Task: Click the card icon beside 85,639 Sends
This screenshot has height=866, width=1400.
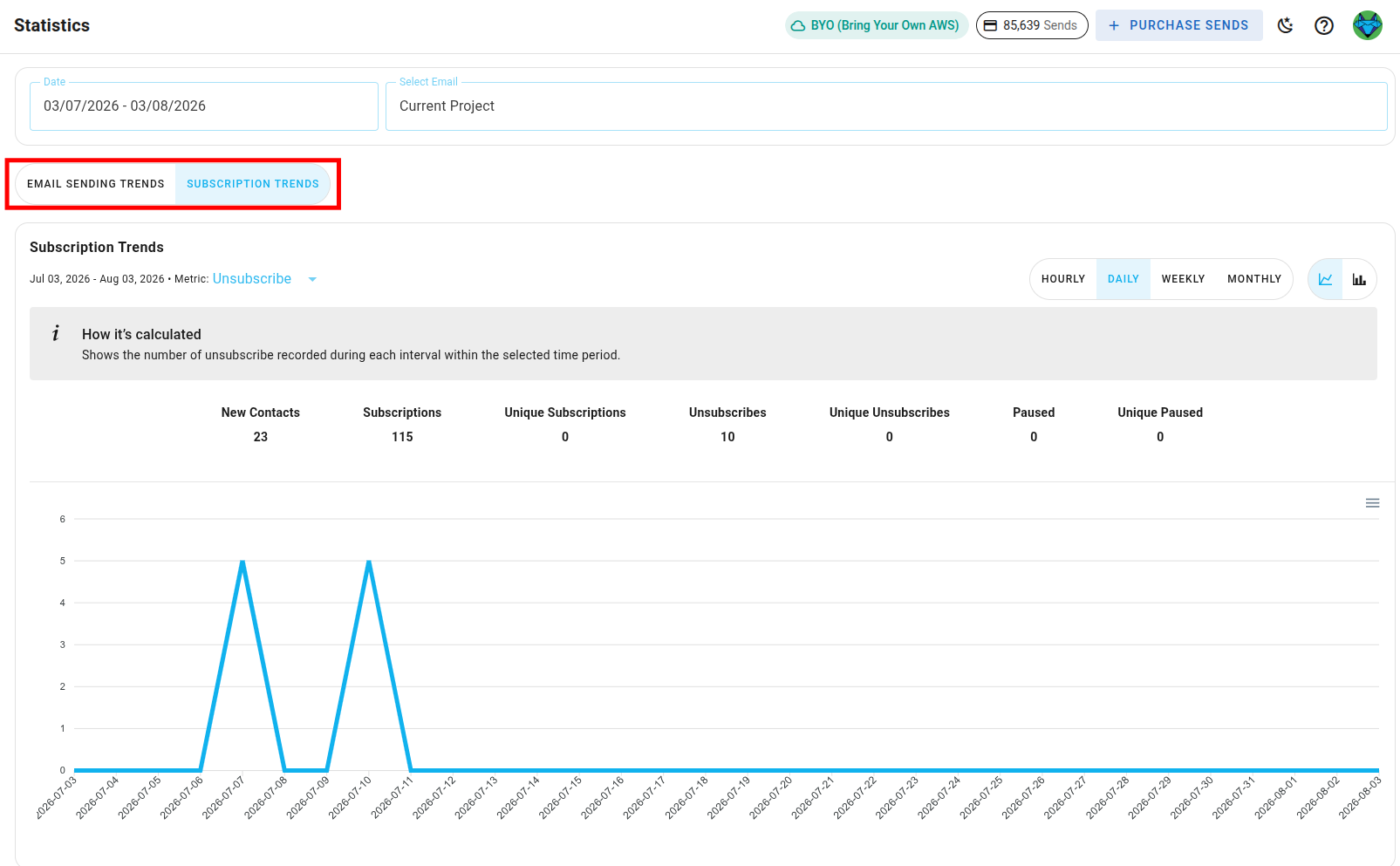Action: 990,25
